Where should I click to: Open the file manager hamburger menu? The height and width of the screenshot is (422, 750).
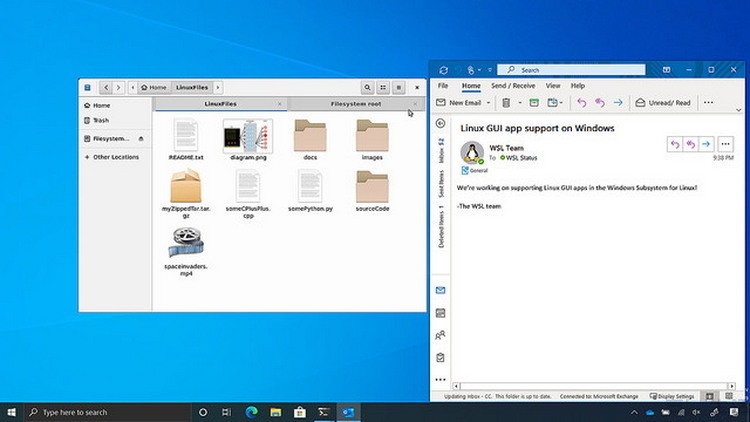(x=398, y=88)
